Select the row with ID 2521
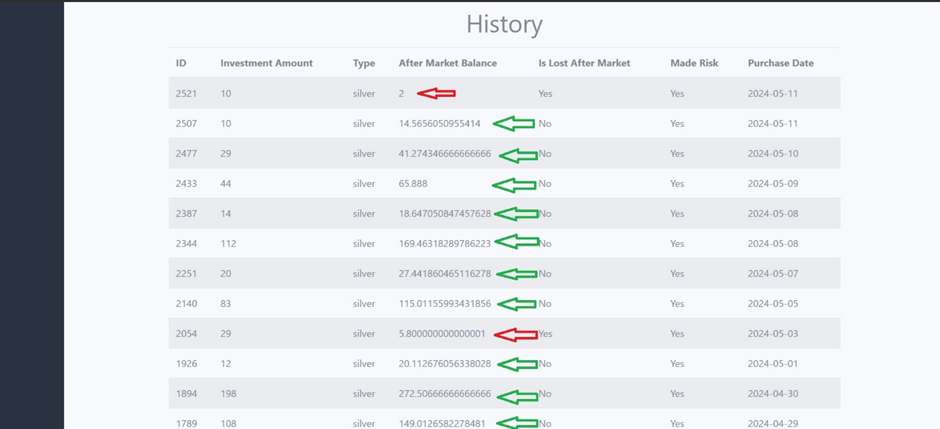The image size is (940, 429). coord(186,93)
